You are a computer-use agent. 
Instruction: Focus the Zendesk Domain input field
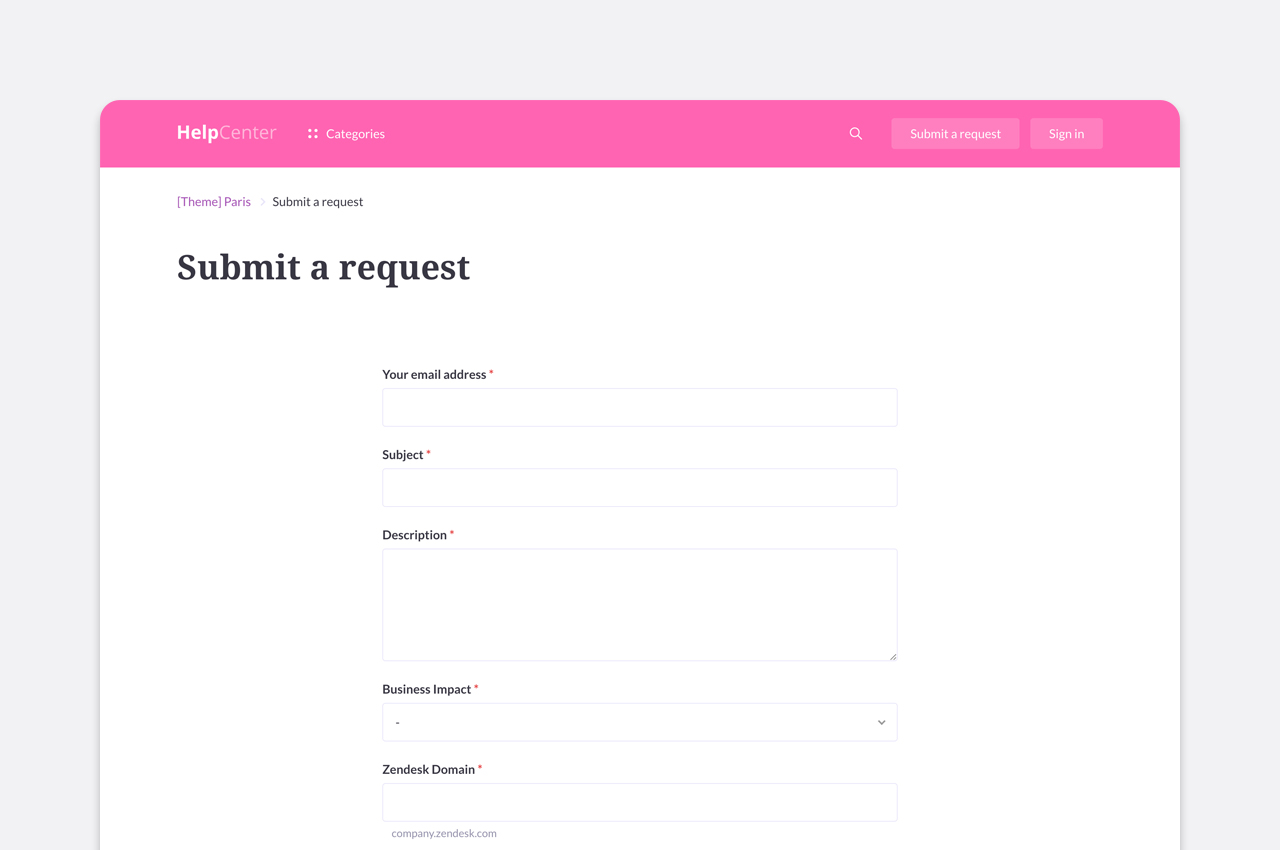point(640,802)
